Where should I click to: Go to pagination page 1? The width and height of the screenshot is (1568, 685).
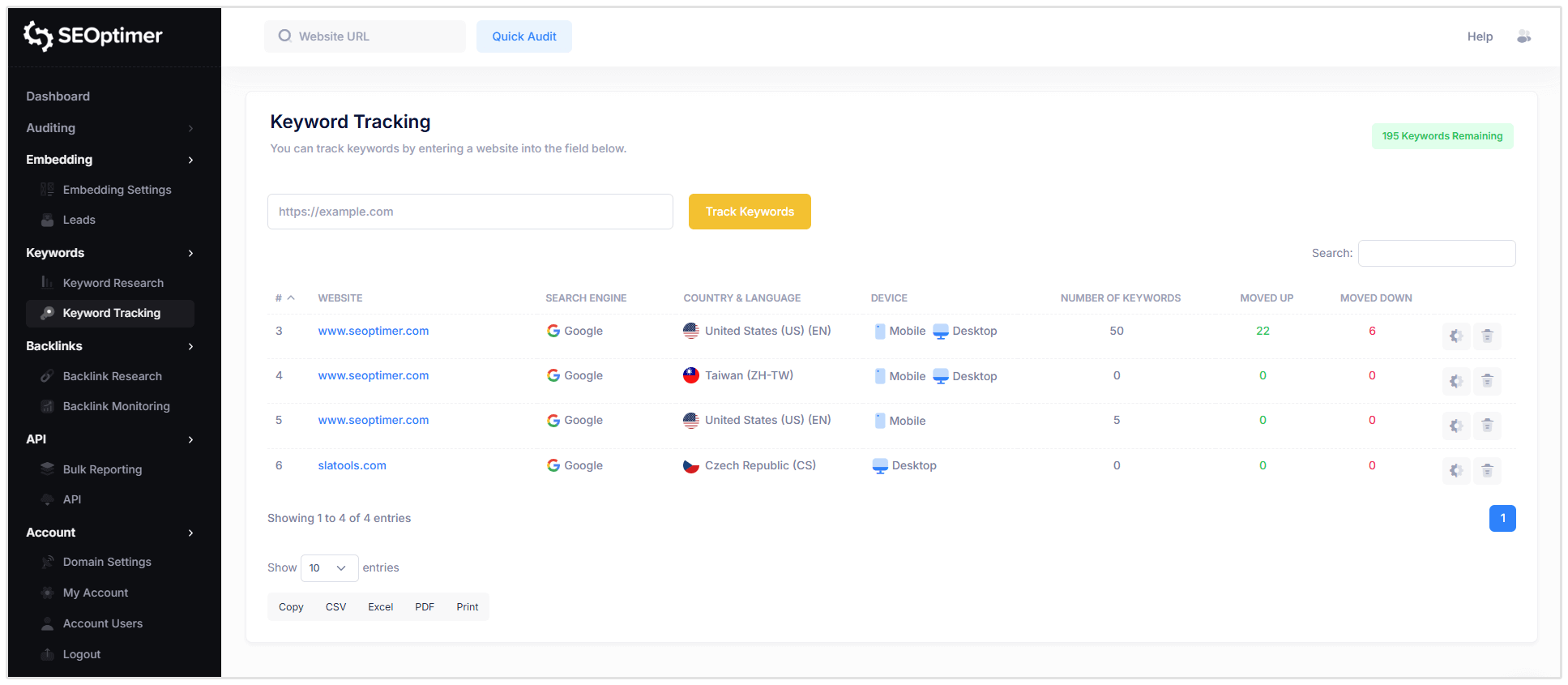[1502, 518]
